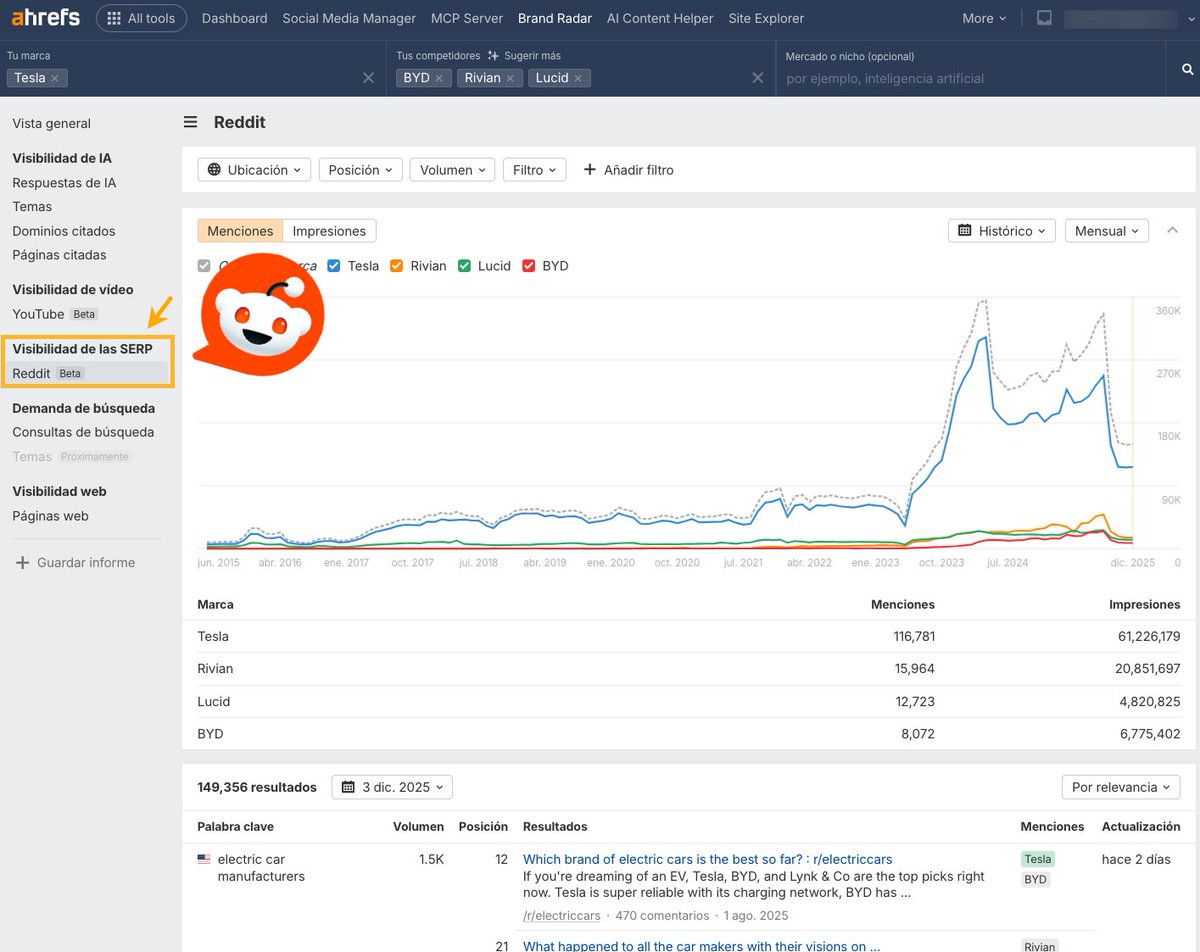Open Páginas citadas in sidebar
This screenshot has width=1200, height=952.
tap(59, 255)
